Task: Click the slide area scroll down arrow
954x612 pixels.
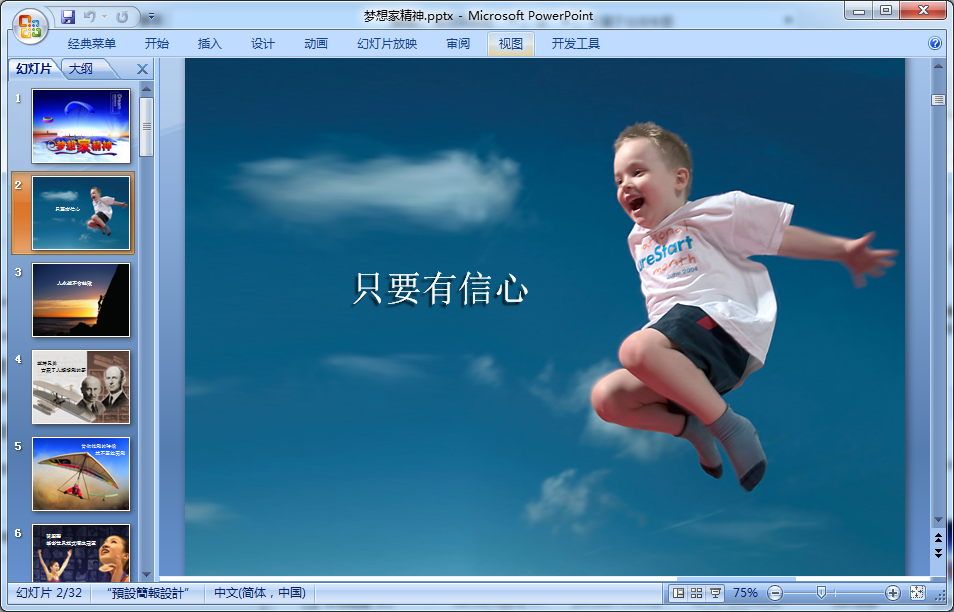Action: click(x=938, y=520)
